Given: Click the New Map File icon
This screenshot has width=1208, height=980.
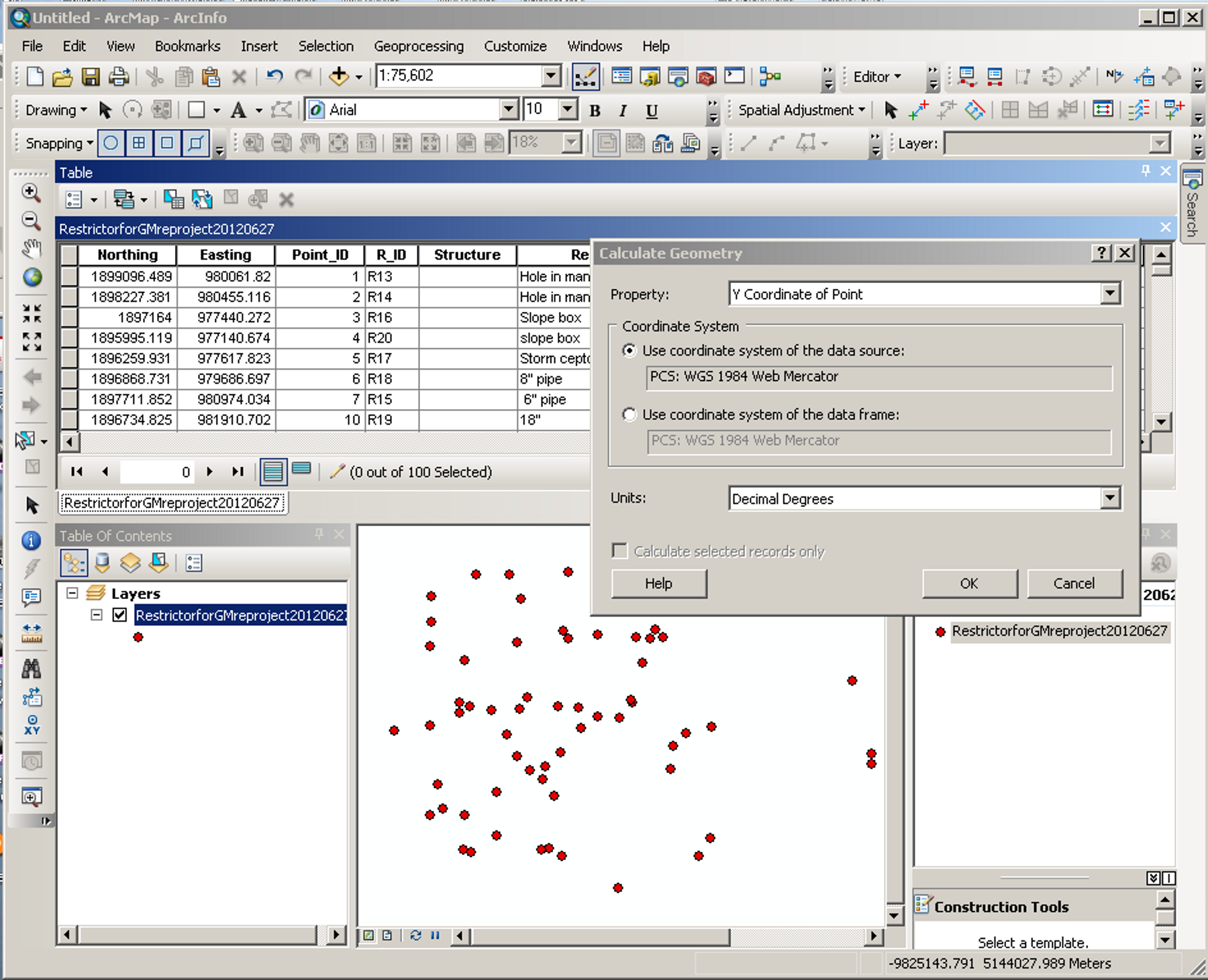Looking at the screenshot, I should (x=35, y=76).
